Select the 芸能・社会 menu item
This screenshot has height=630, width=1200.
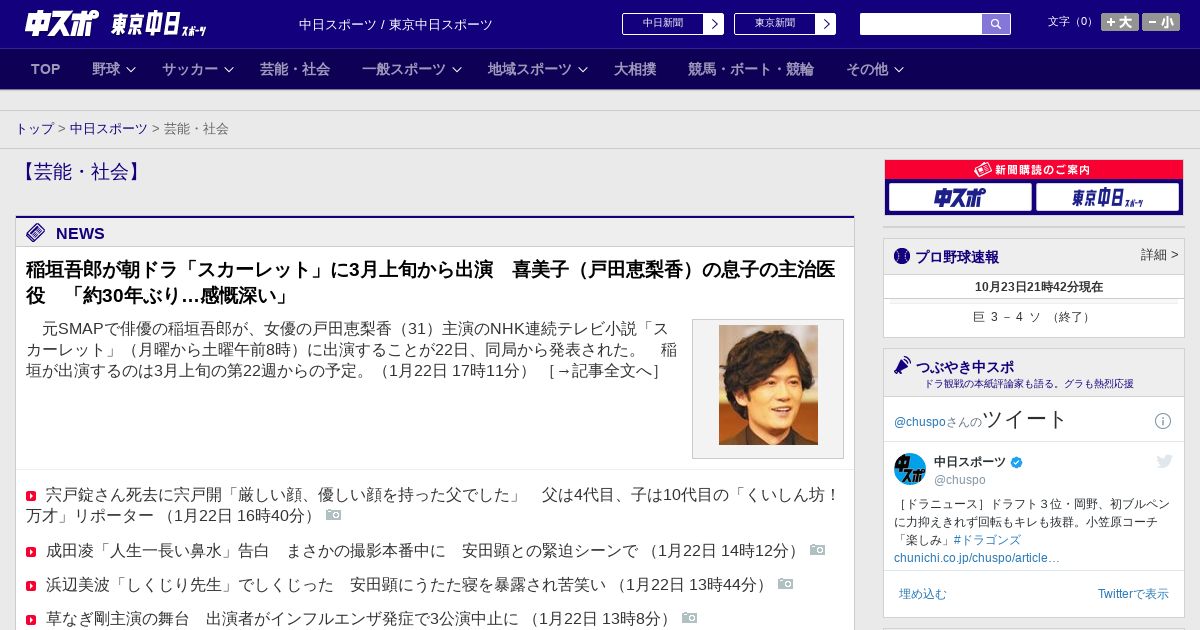(x=295, y=69)
